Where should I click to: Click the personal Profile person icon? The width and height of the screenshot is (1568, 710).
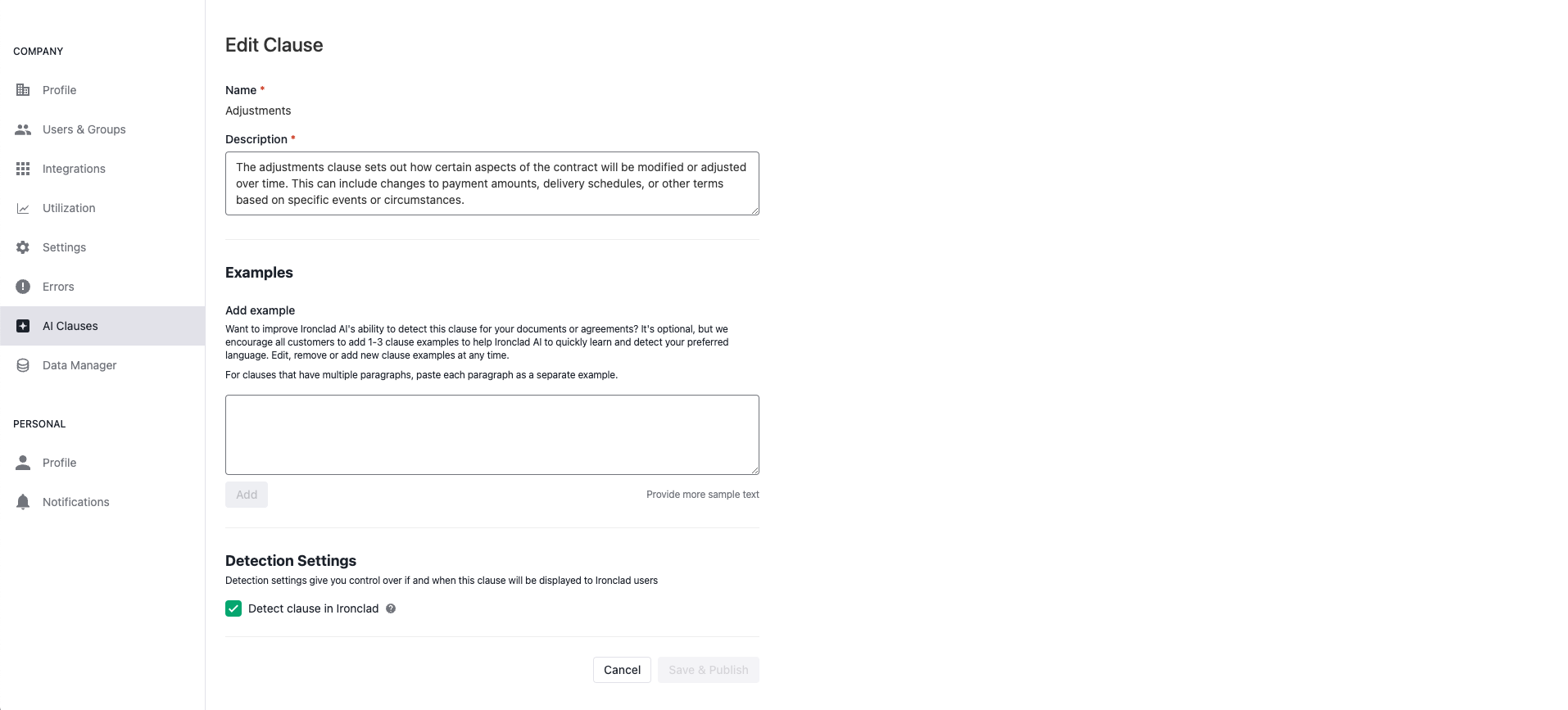point(23,463)
